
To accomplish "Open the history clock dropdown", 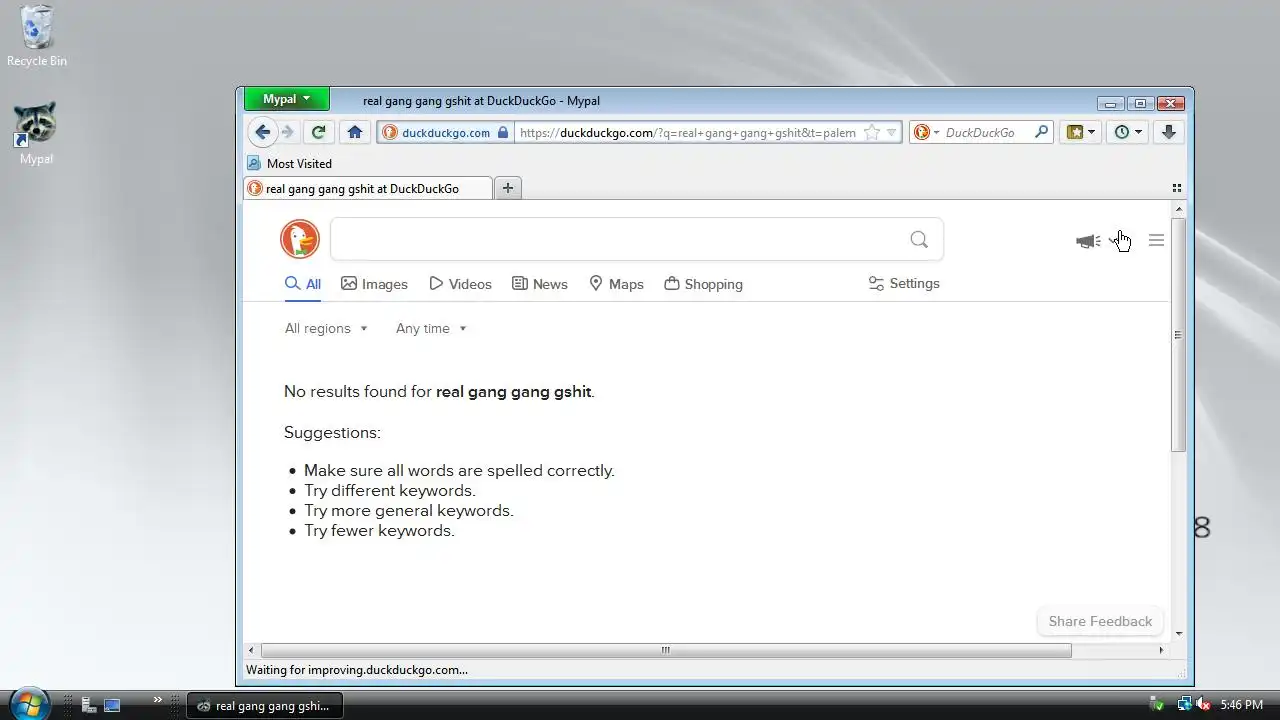I will pos(1128,132).
